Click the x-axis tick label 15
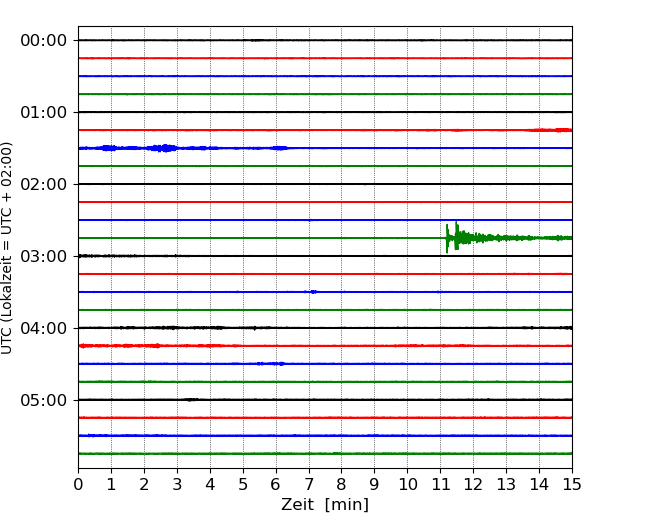 coord(572,484)
